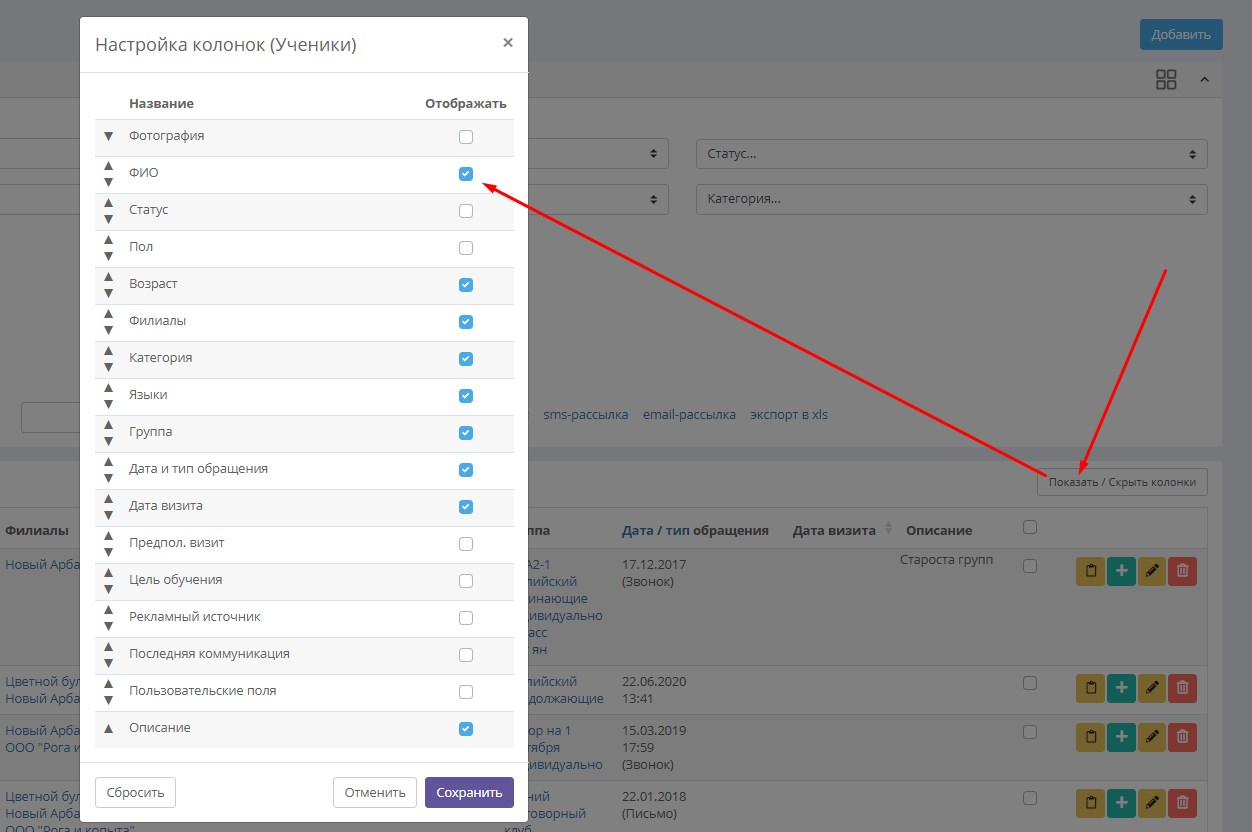Click green plus icon in the 17.12.2017 row
Screen dimensions: 1252x832
pos(1121,571)
